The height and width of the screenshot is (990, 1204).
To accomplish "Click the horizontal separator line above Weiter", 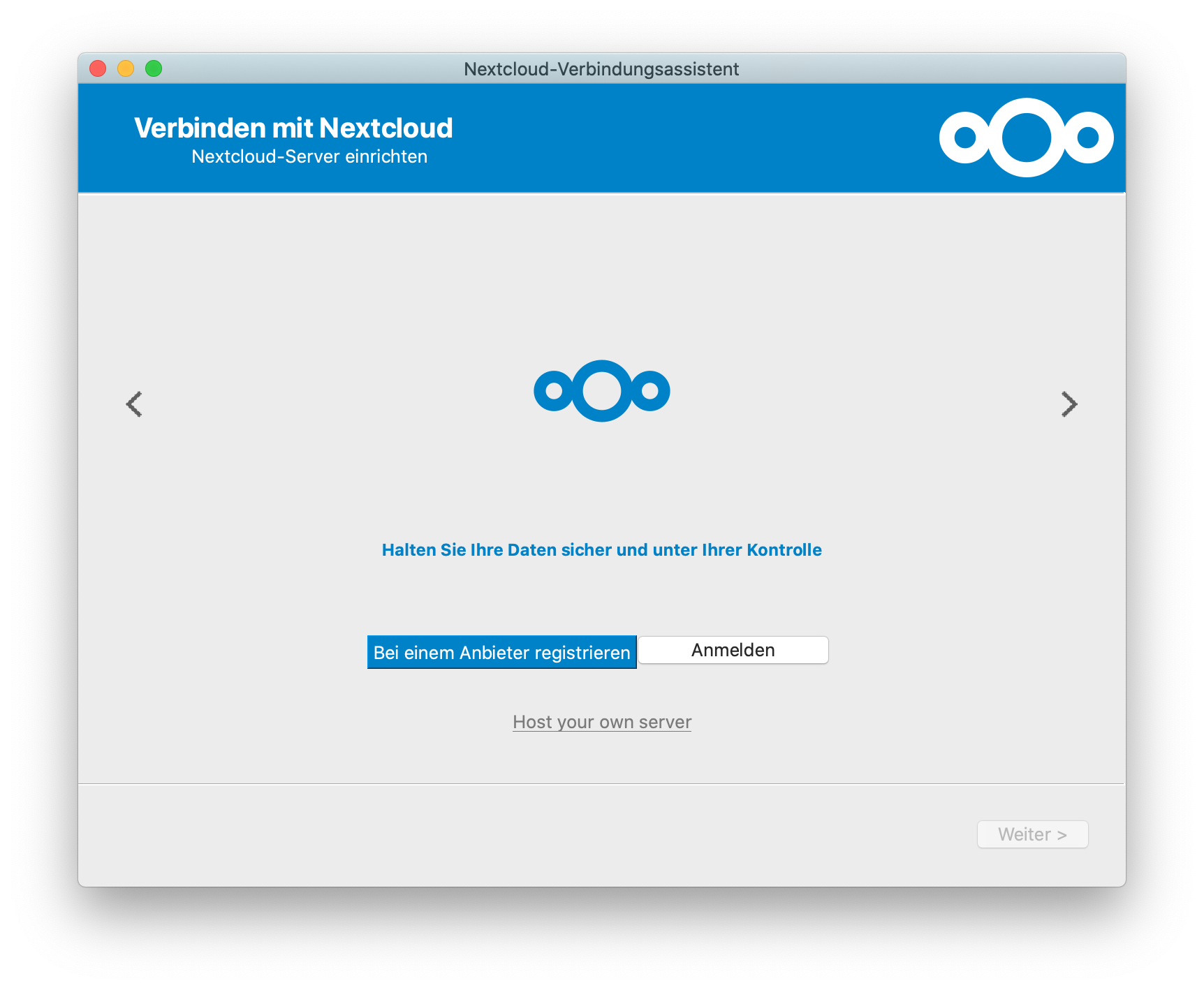I will point(601,783).
